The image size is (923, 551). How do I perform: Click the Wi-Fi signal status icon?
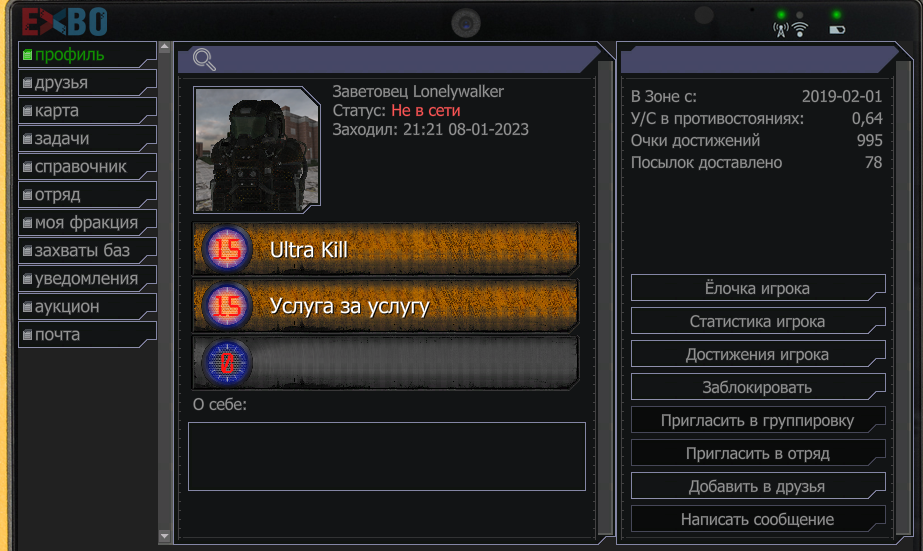click(800, 29)
